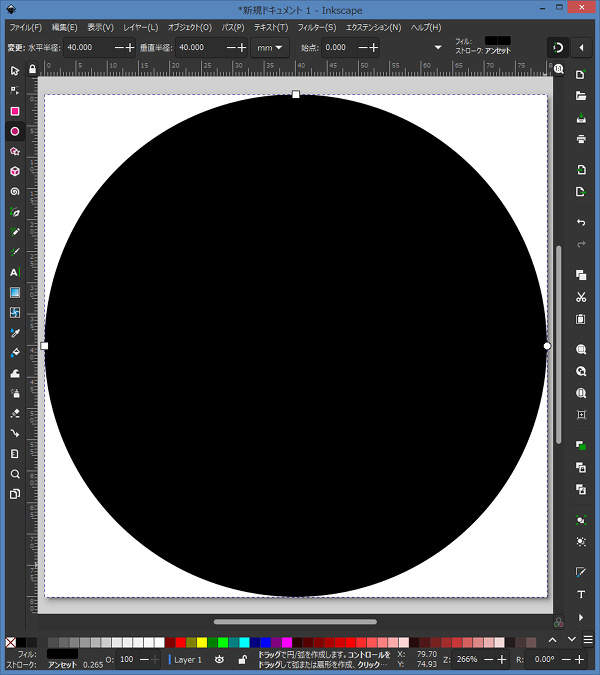
Task: Open the ファイル(F) menu
Action: coord(26,27)
